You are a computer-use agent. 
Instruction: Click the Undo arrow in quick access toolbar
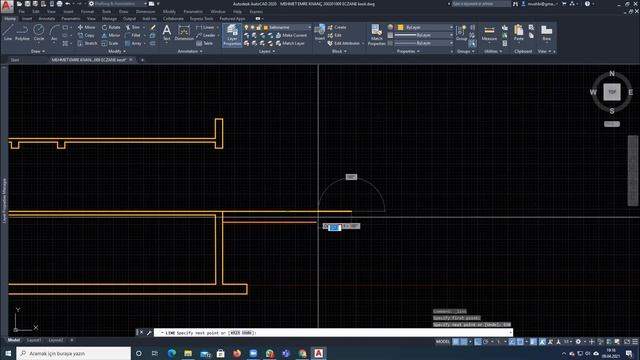[x=68, y=4]
